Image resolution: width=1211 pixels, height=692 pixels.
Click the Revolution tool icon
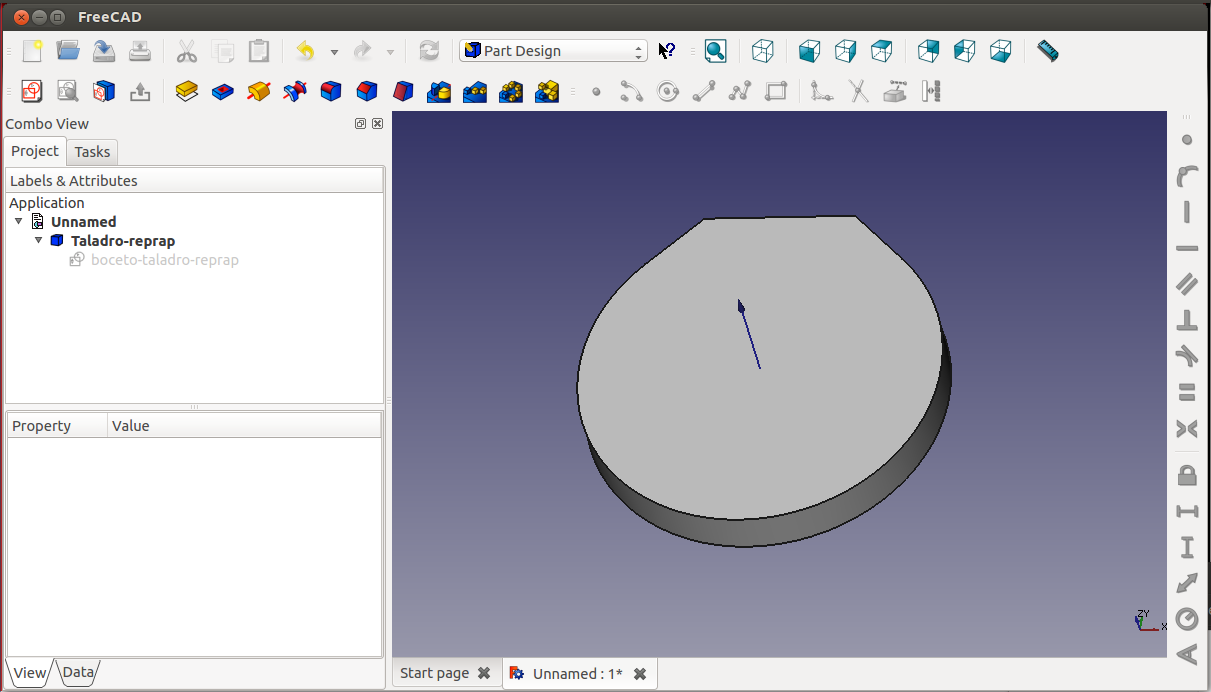coord(259,92)
